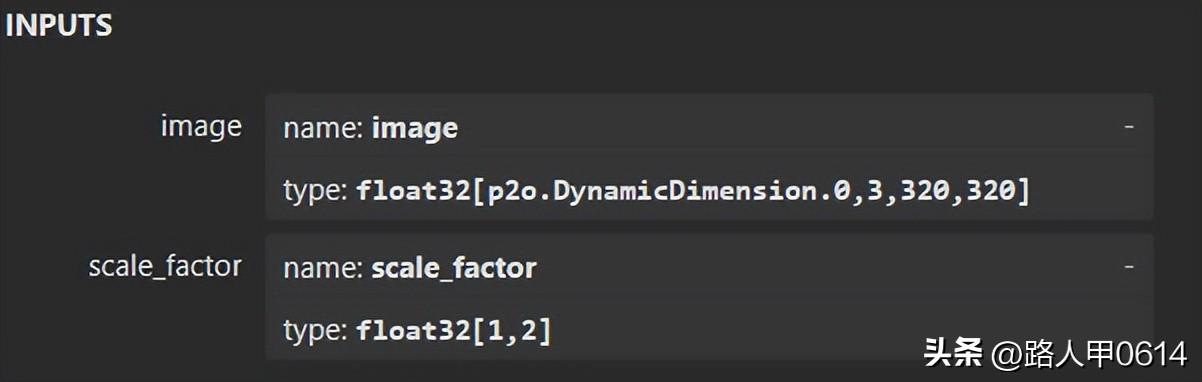The height and width of the screenshot is (382, 1202).
Task: Select the image argument label on left
Action: click(201, 127)
